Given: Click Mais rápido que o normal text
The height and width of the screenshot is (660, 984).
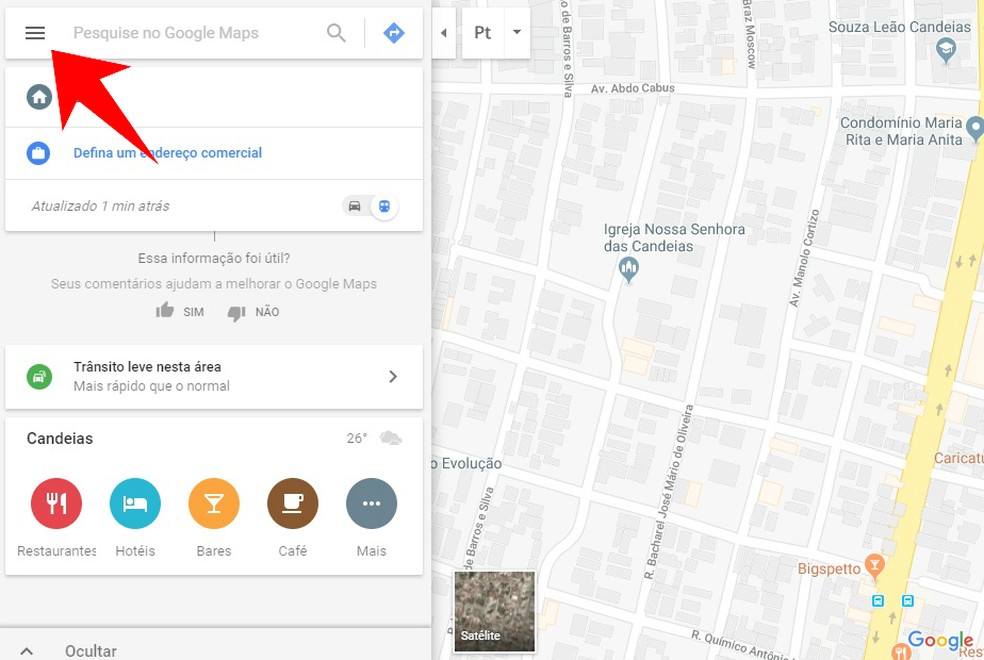Looking at the screenshot, I should pos(151,386).
